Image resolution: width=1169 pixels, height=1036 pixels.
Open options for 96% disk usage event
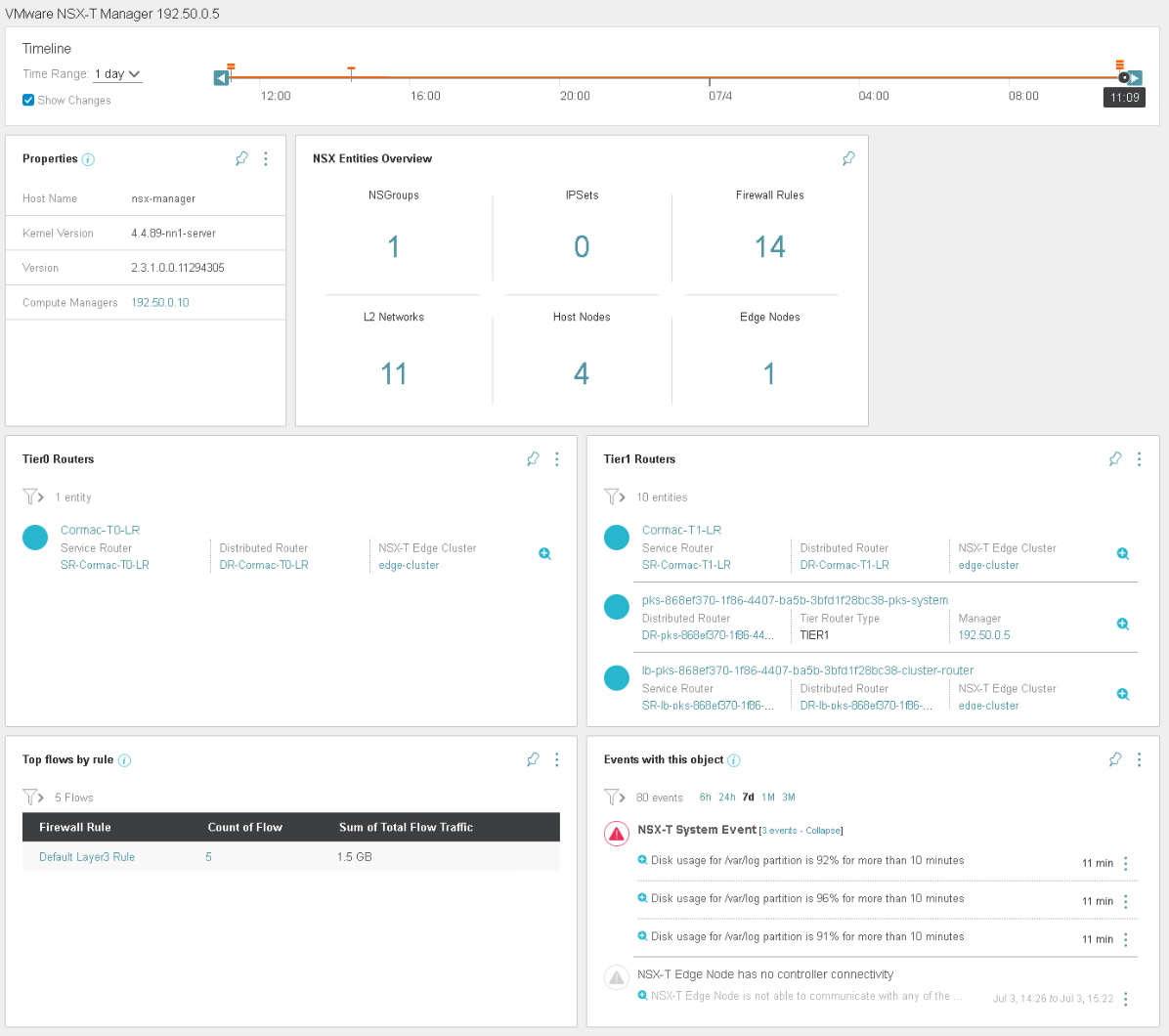[1126, 901]
